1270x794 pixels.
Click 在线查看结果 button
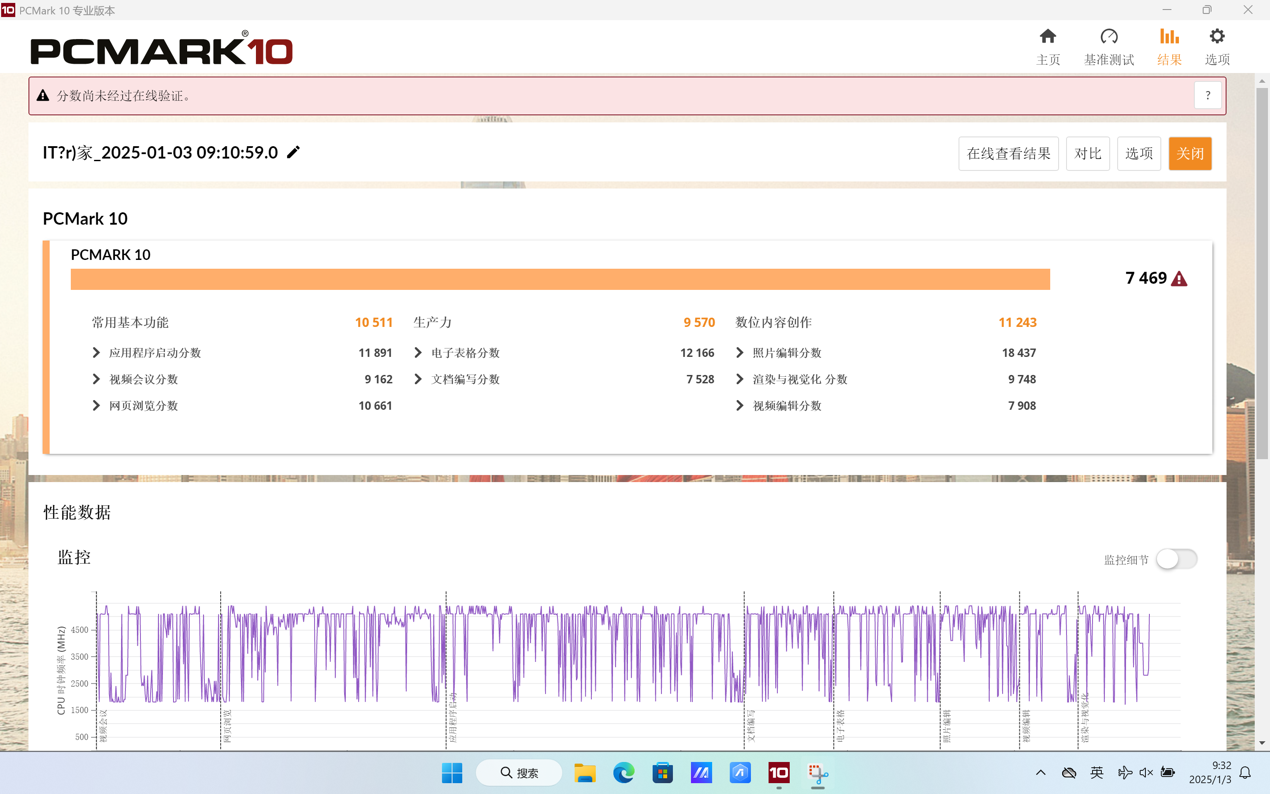pos(1008,154)
